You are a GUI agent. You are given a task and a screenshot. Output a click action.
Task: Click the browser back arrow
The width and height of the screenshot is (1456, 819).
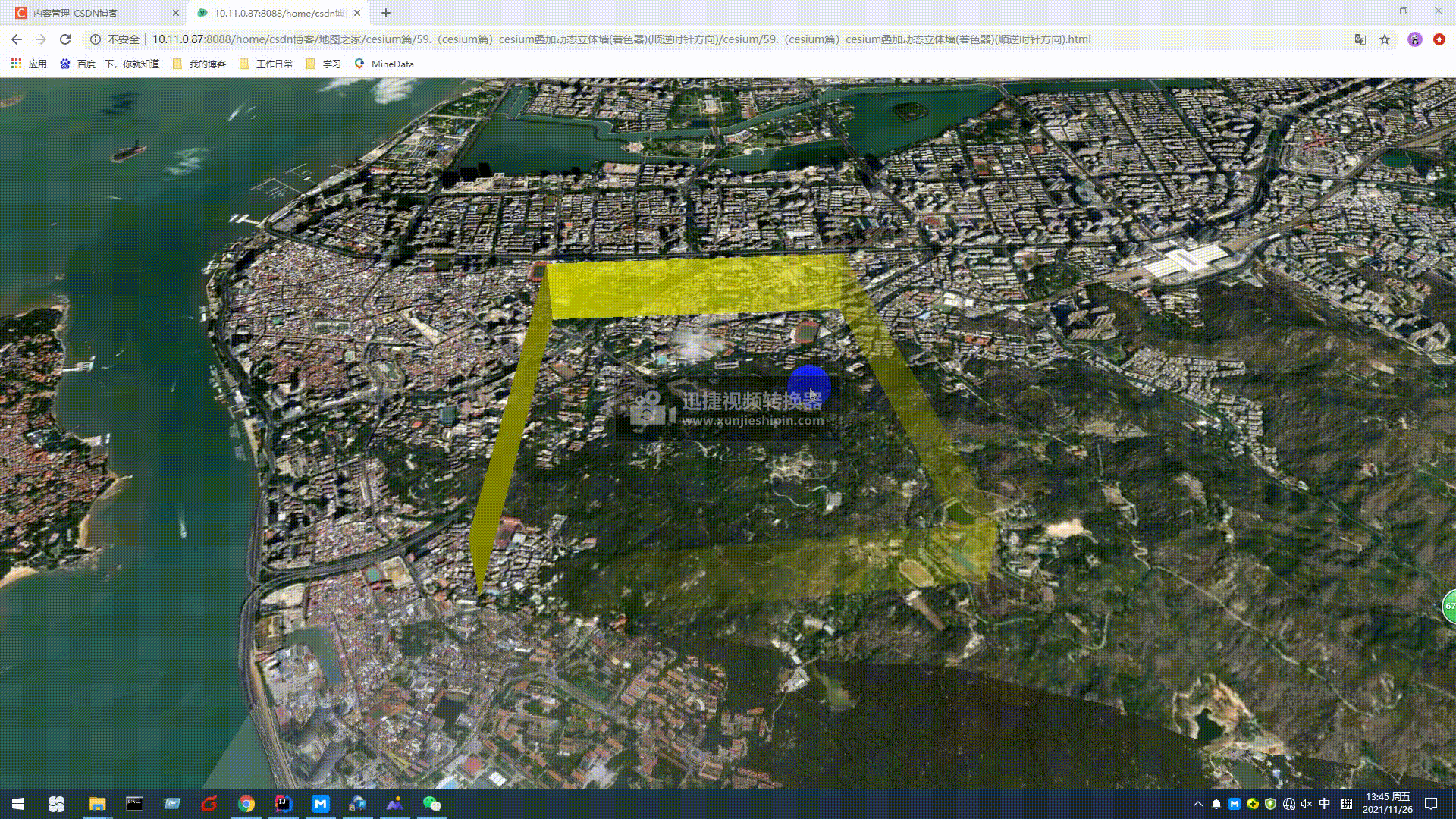pos(17,39)
